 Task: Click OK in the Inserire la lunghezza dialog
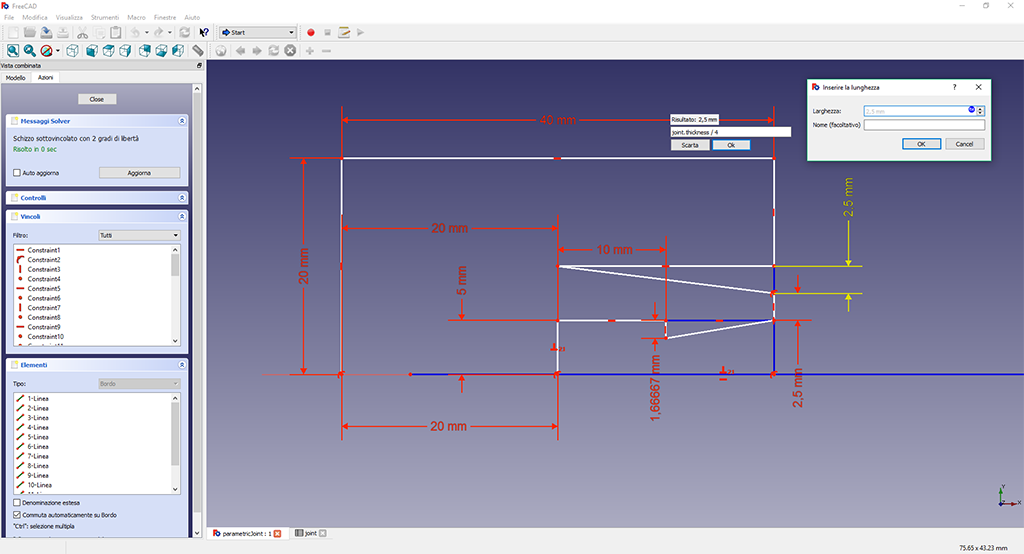[x=921, y=144]
